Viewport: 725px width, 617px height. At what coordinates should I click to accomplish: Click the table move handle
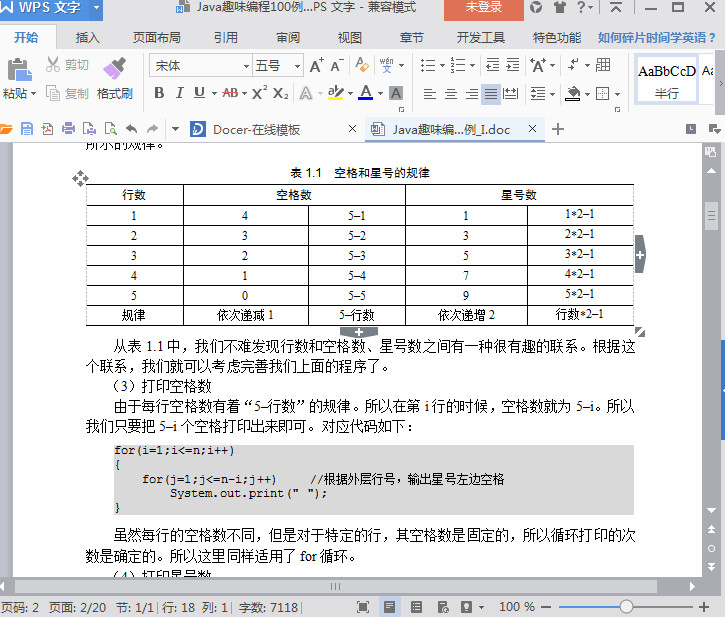[x=80, y=179]
